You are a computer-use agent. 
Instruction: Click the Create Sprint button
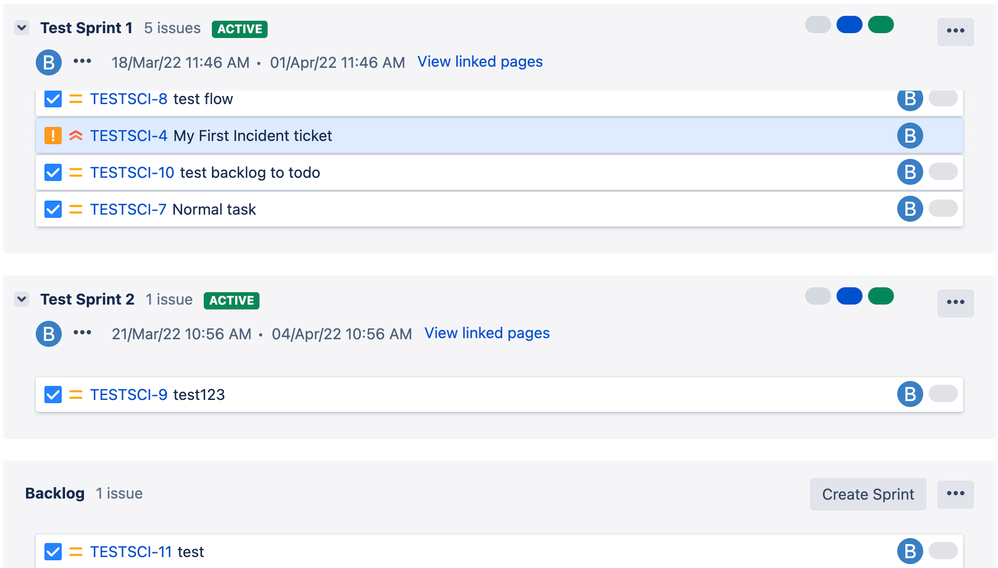(x=868, y=494)
